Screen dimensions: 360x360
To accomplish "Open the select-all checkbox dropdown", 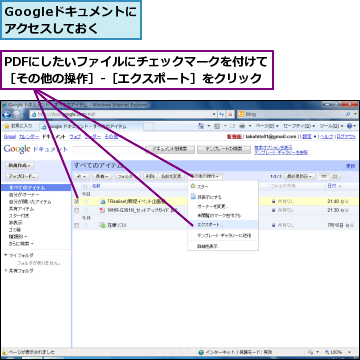I will [81, 176].
